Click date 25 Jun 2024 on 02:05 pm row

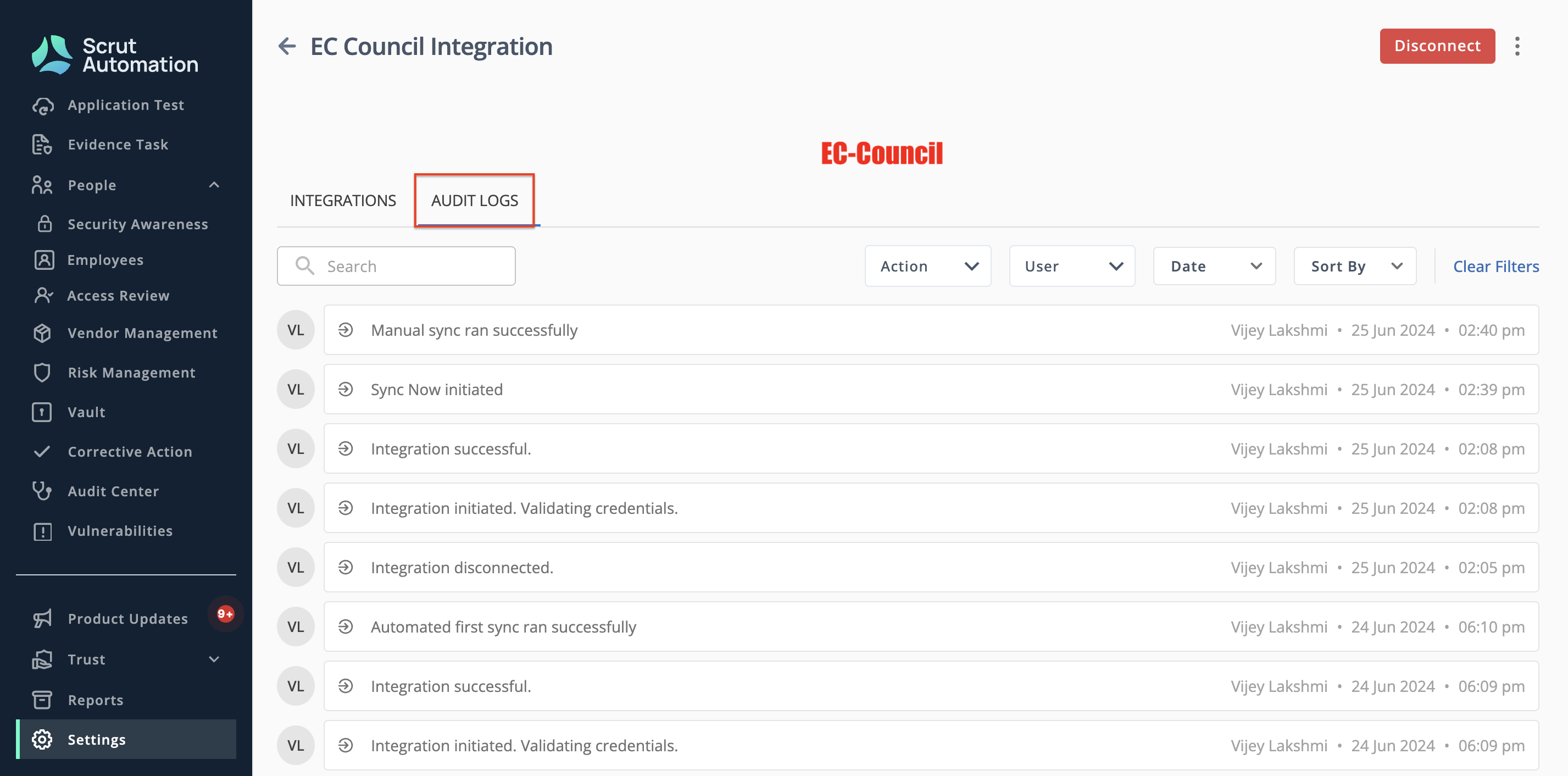(x=1393, y=567)
